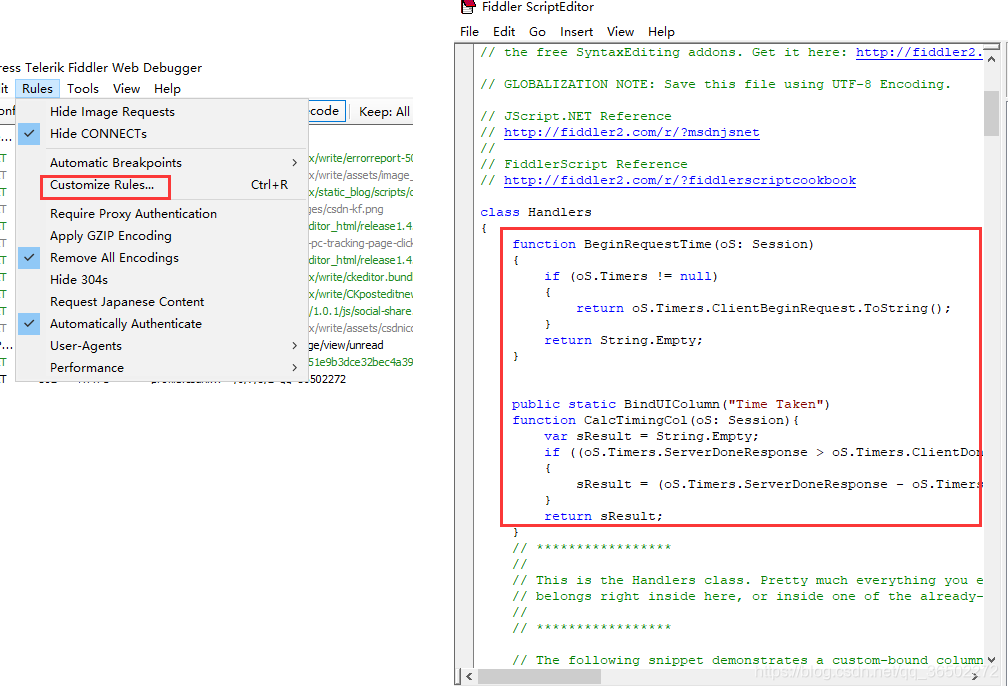Click 'This is the Handlers class' comment
The image size is (1008, 690).
(x=747, y=581)
